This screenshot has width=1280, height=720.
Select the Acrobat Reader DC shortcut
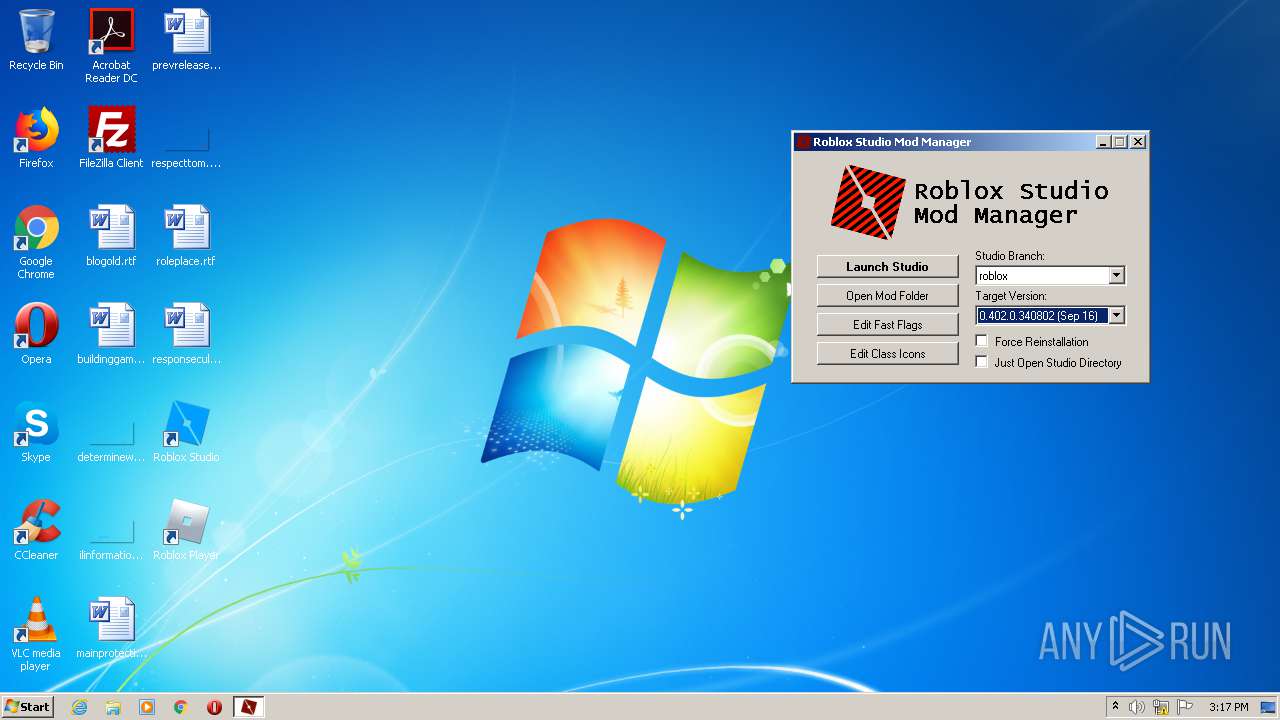[x=111, y=46]
